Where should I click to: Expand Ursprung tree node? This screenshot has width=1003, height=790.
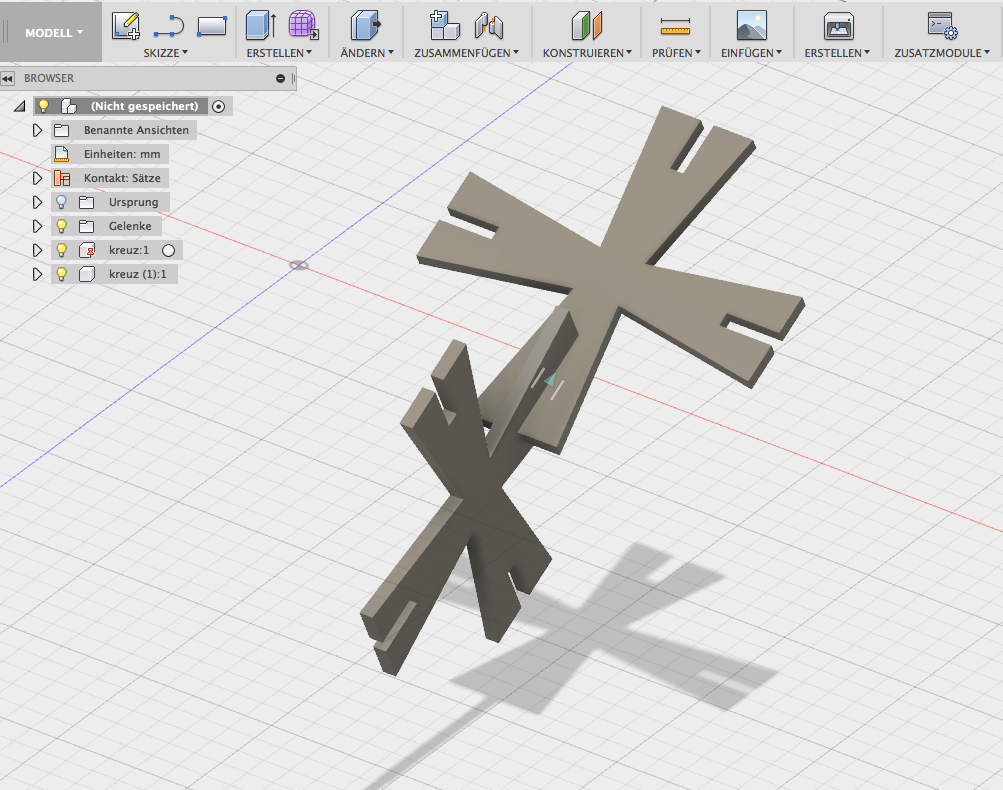37,202
